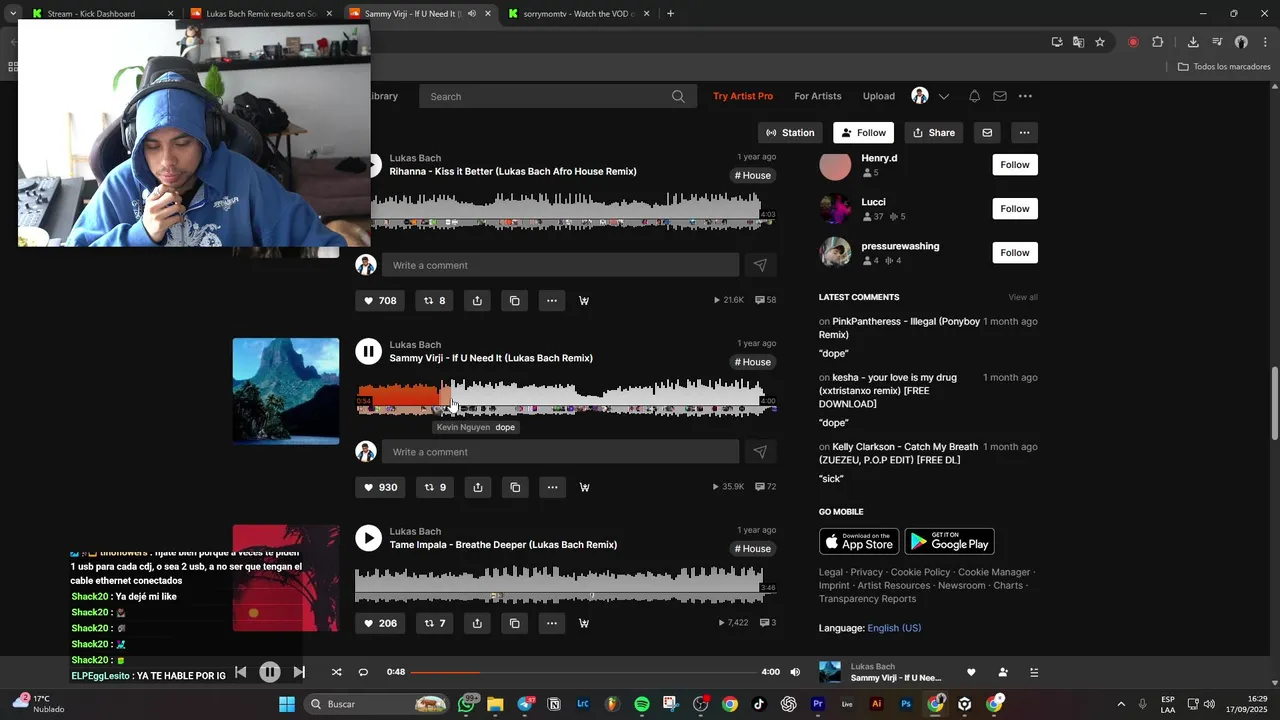Click the #House tag on the Tame Impala remix
This screenshot has height=720, width=1280.
pyautogui.click(x=753, y=549)
